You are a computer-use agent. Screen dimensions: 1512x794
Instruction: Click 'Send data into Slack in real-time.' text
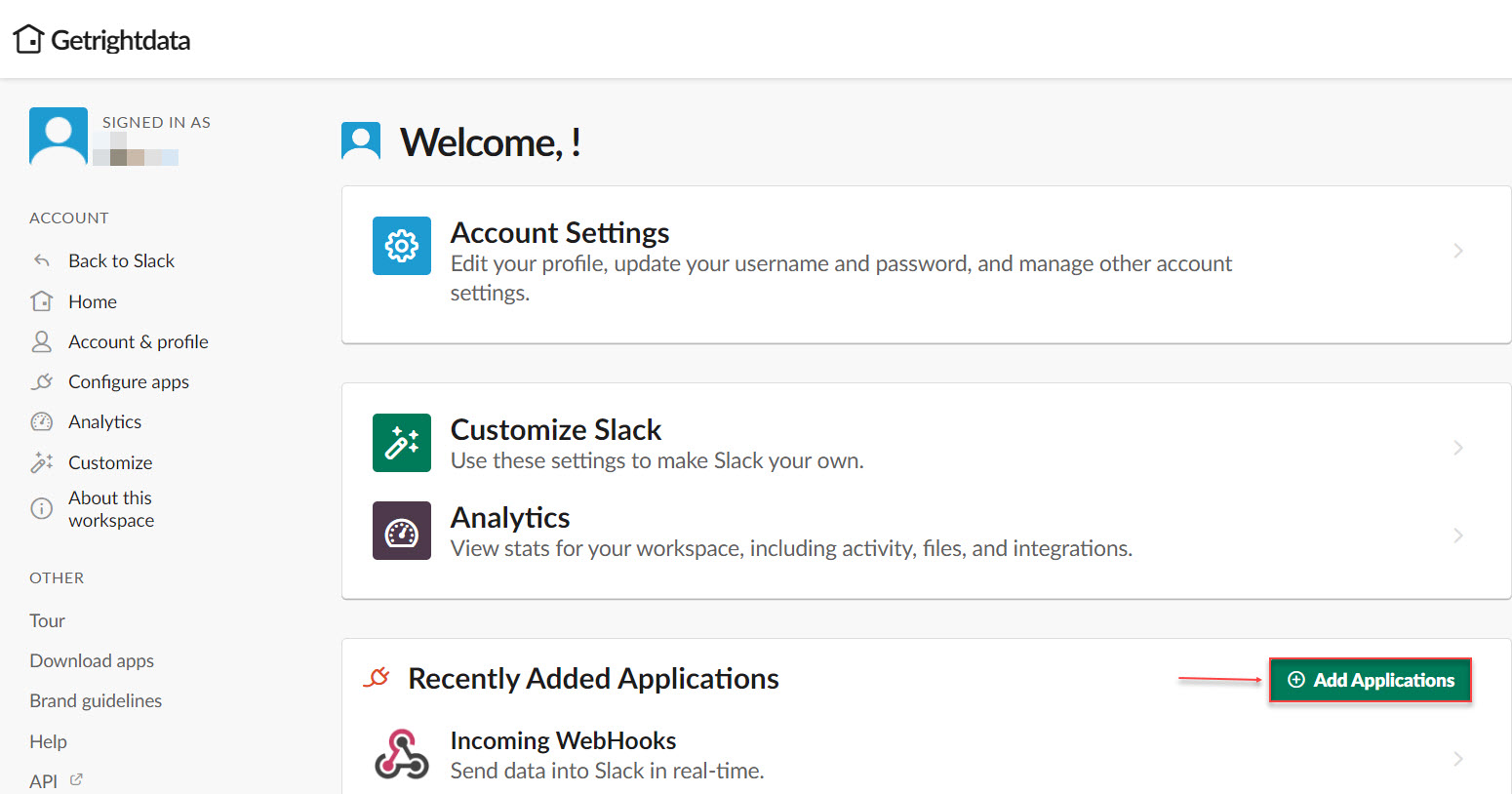click(607, 771)
